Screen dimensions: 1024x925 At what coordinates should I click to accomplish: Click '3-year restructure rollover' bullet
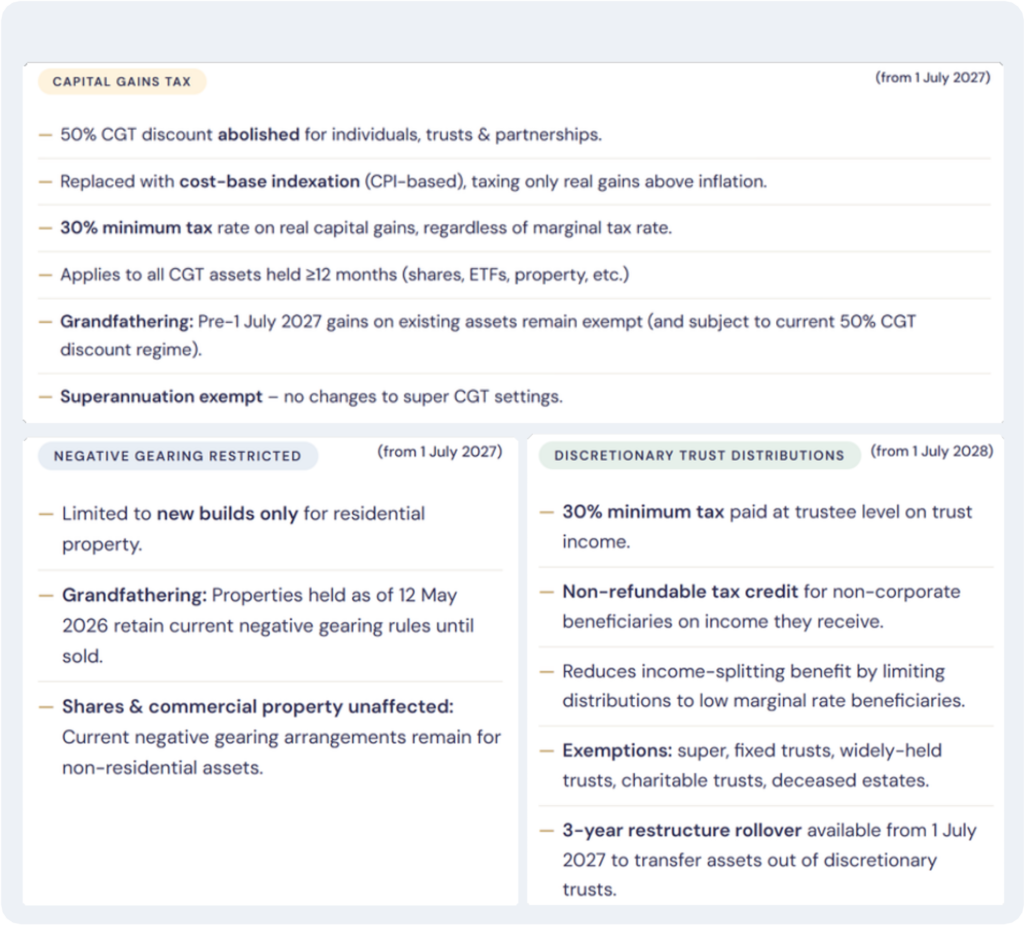pyautogui.click(x=769, y=860)
